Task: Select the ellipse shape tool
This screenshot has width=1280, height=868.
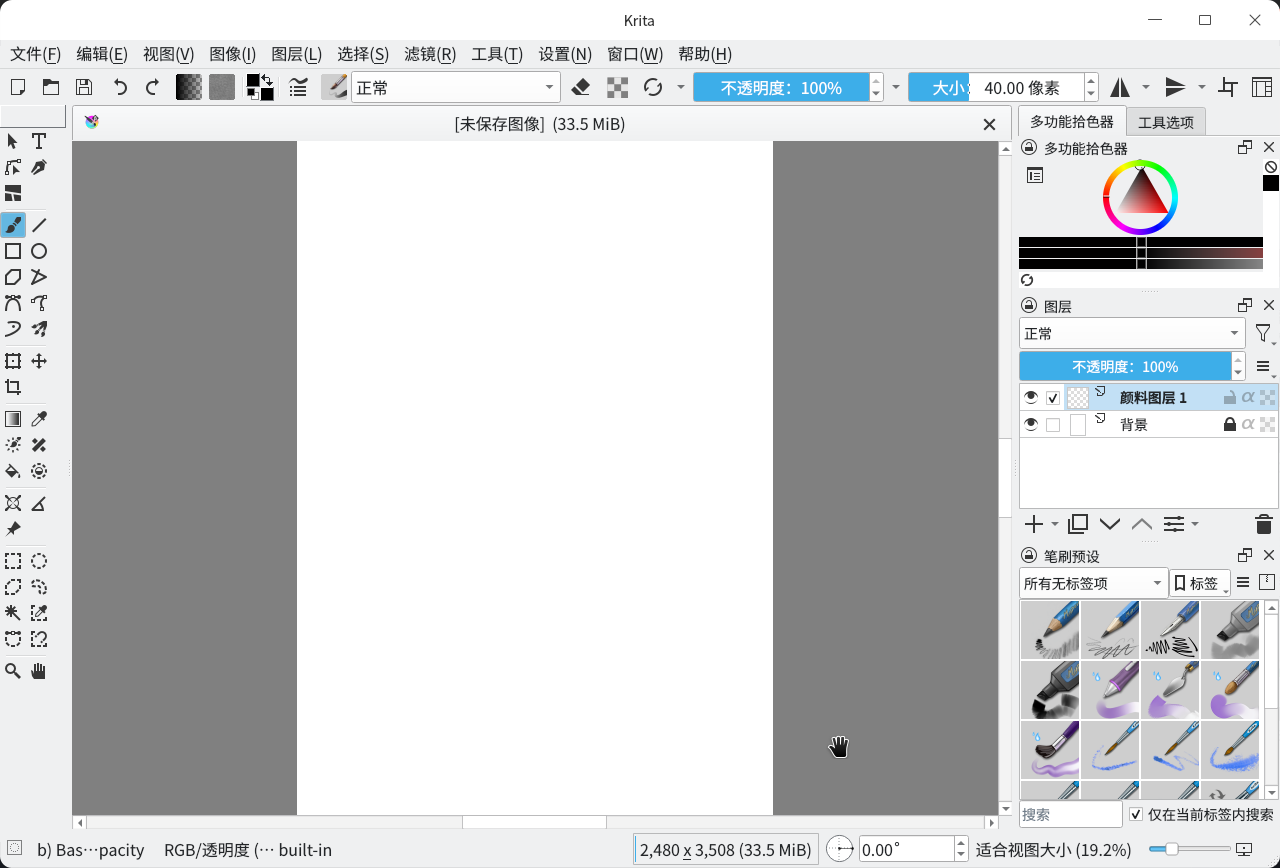Action: click(39, 251)
